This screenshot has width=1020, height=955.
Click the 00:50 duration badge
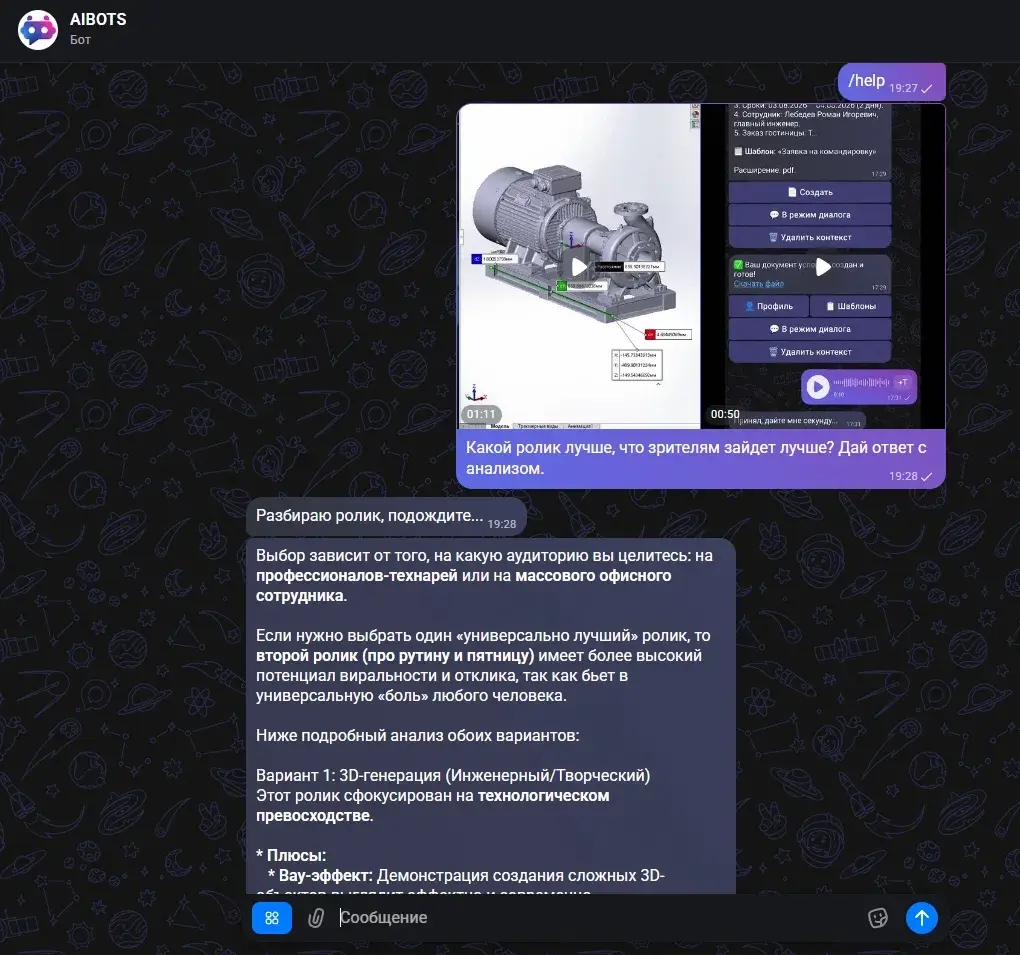[x=725, y=414]
